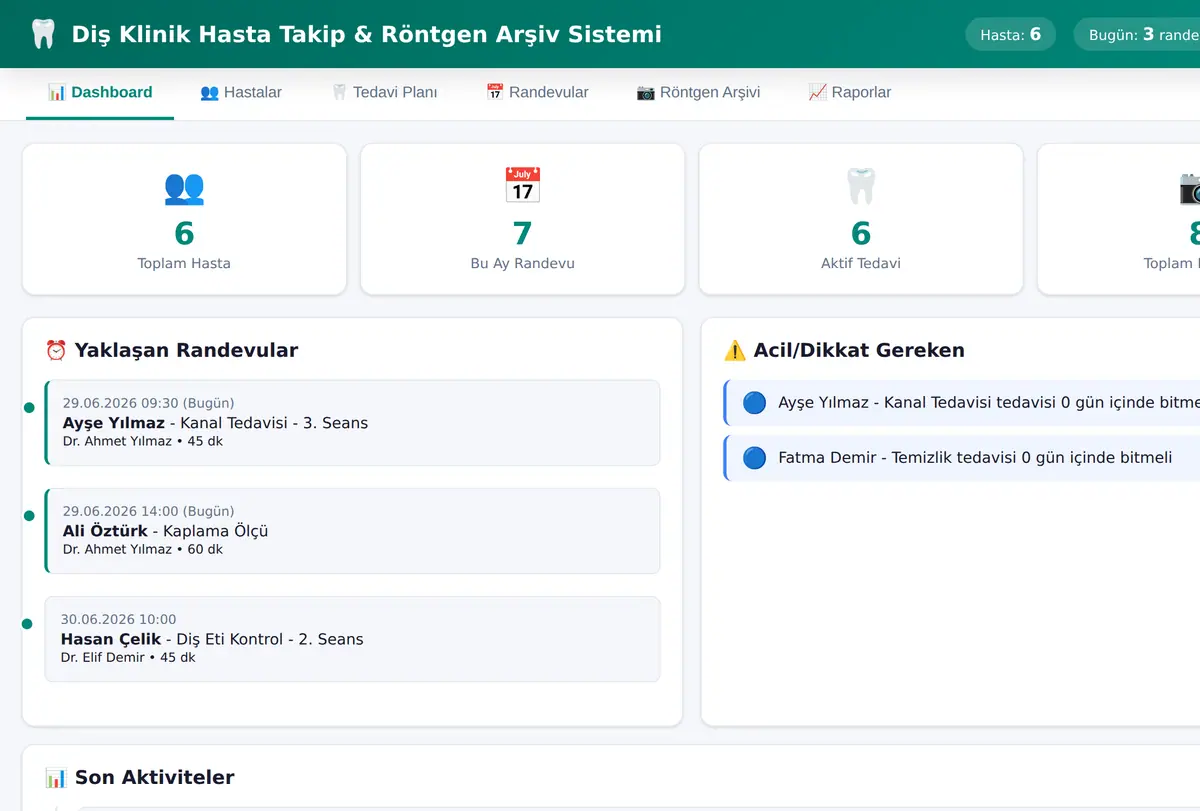Viewport: 1200px width, 811px height.
Task: Click the calendar icon above Bu Ay Randevu
Action: pyautogui.click(x=522, y=186)
